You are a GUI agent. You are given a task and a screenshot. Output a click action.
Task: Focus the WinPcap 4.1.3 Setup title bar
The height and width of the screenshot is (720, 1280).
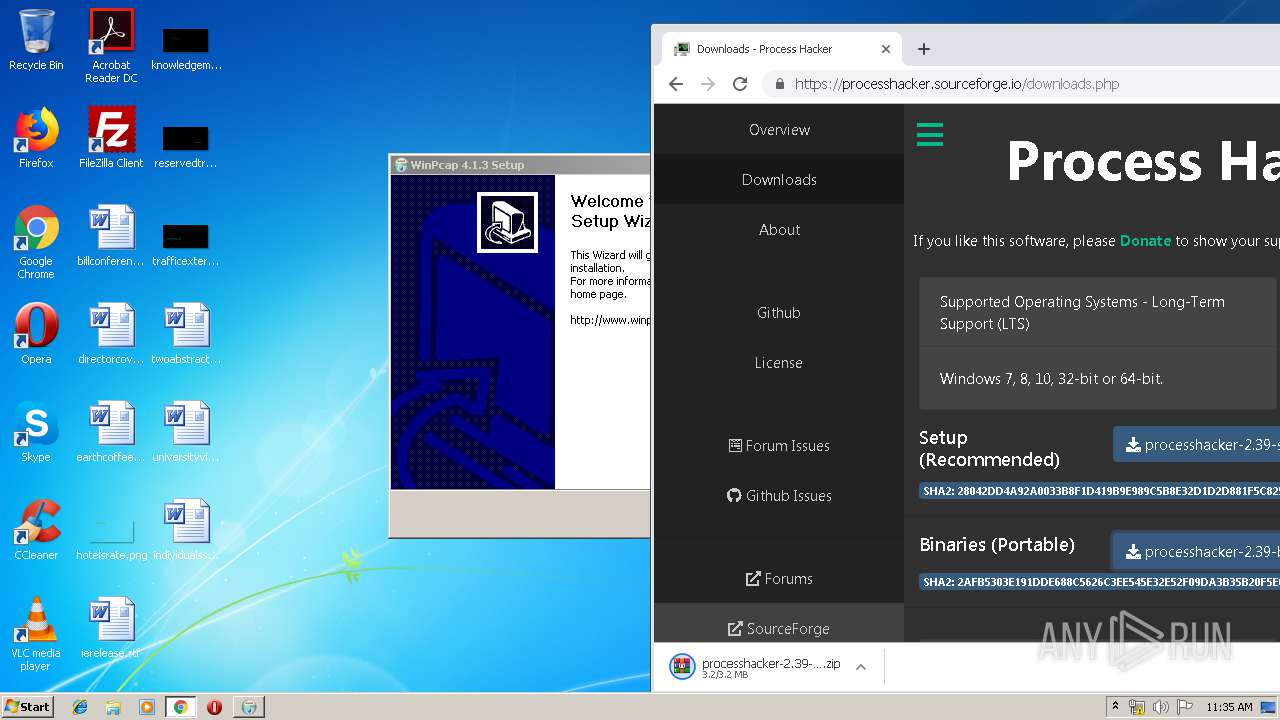click(x=521, y=165)
